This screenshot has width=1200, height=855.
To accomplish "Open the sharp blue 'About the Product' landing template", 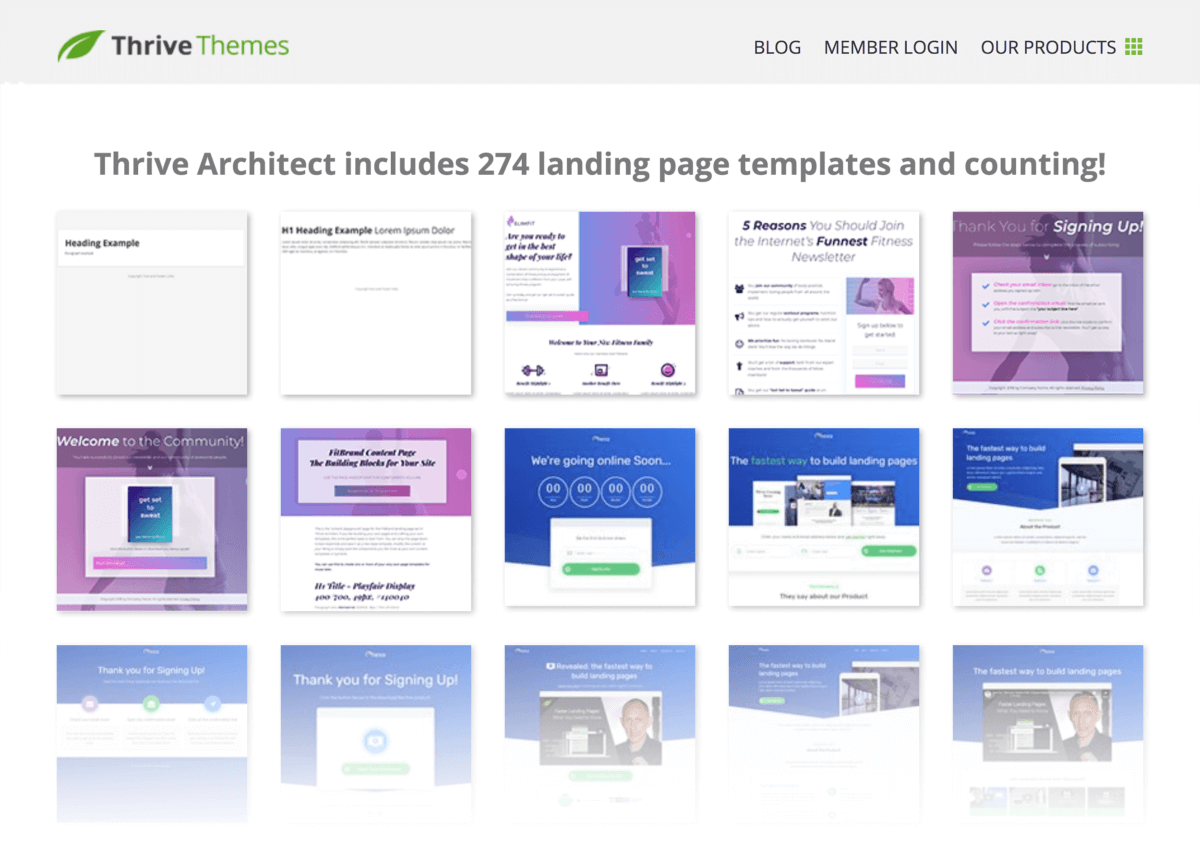I will pyautogui.click(x=1048, y=517).
